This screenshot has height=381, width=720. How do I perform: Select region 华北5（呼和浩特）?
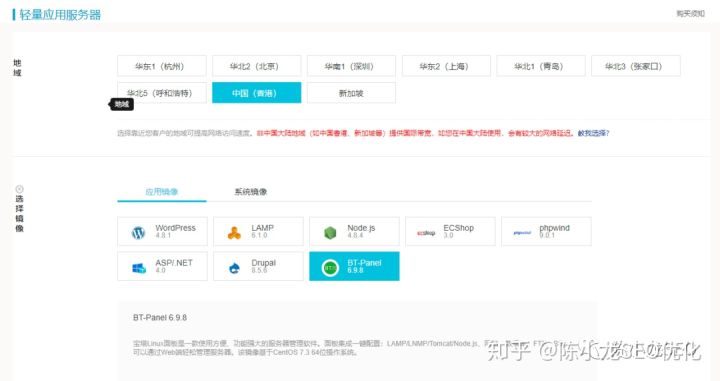tap(162, 93)
